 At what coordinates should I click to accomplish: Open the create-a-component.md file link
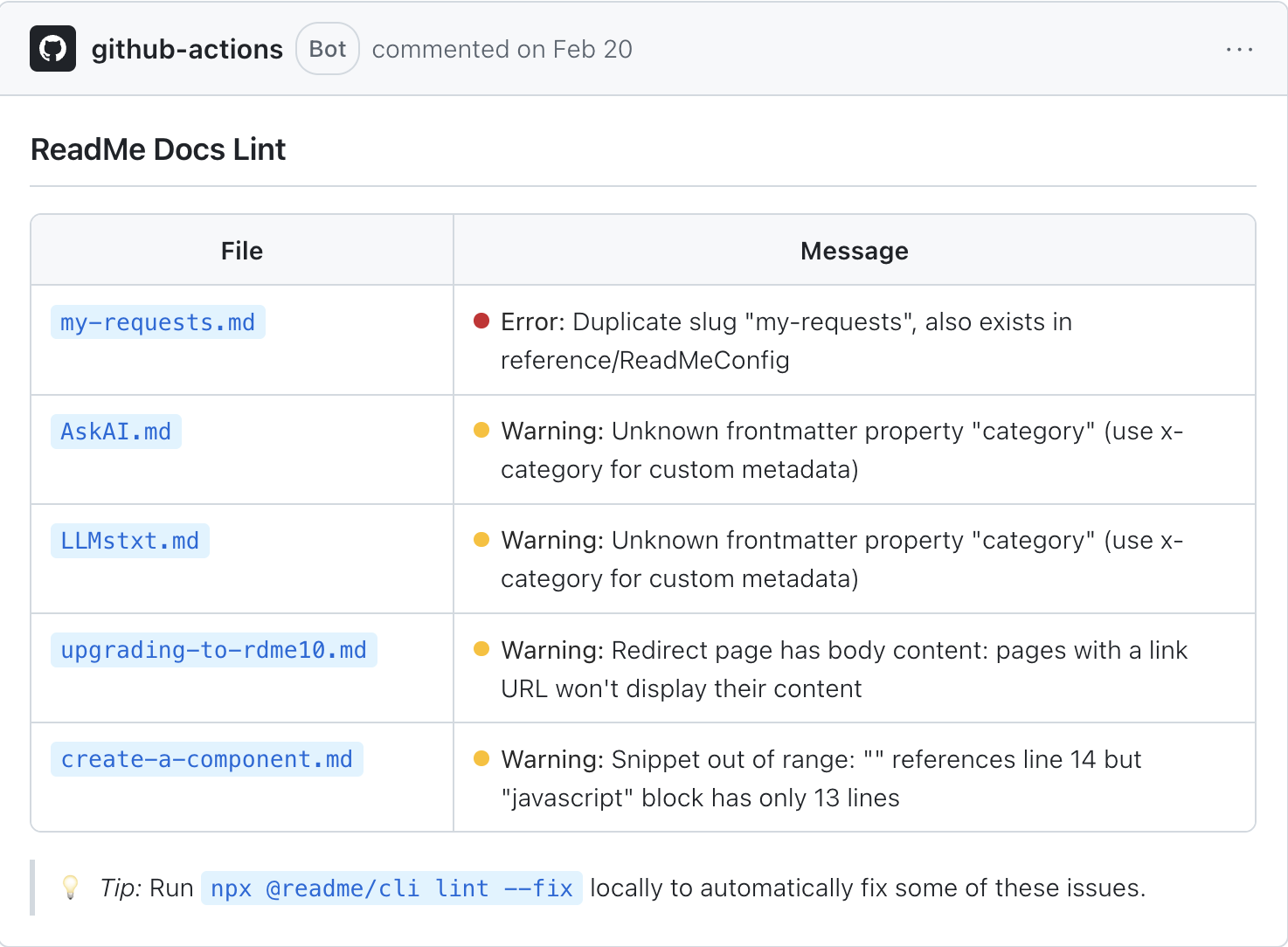[x=207, y=759]
